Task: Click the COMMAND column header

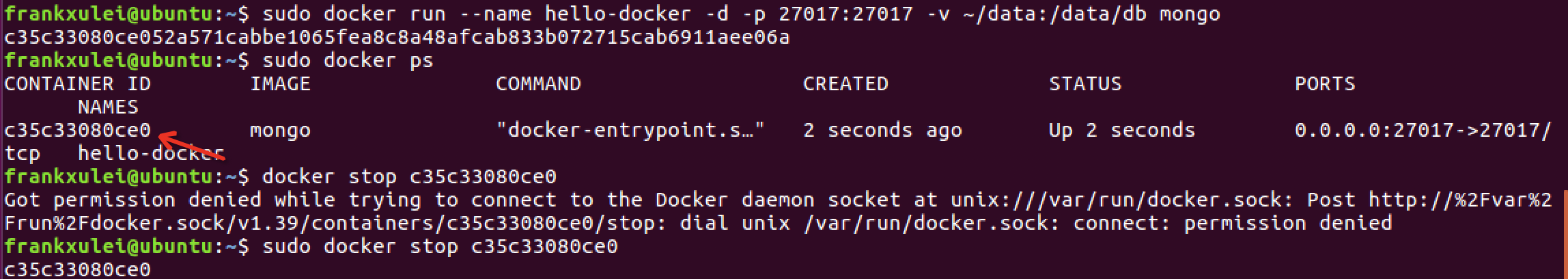Action: [538, 84]
